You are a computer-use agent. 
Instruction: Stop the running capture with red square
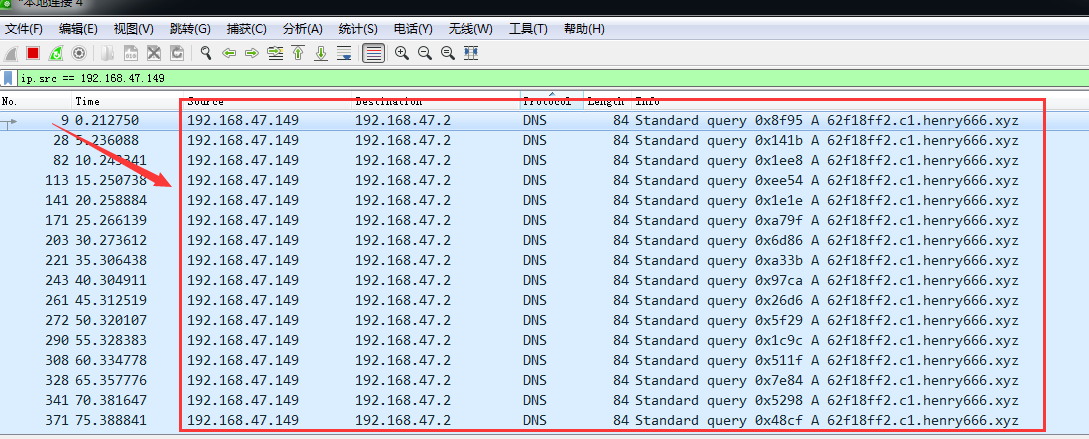(33, 53)
